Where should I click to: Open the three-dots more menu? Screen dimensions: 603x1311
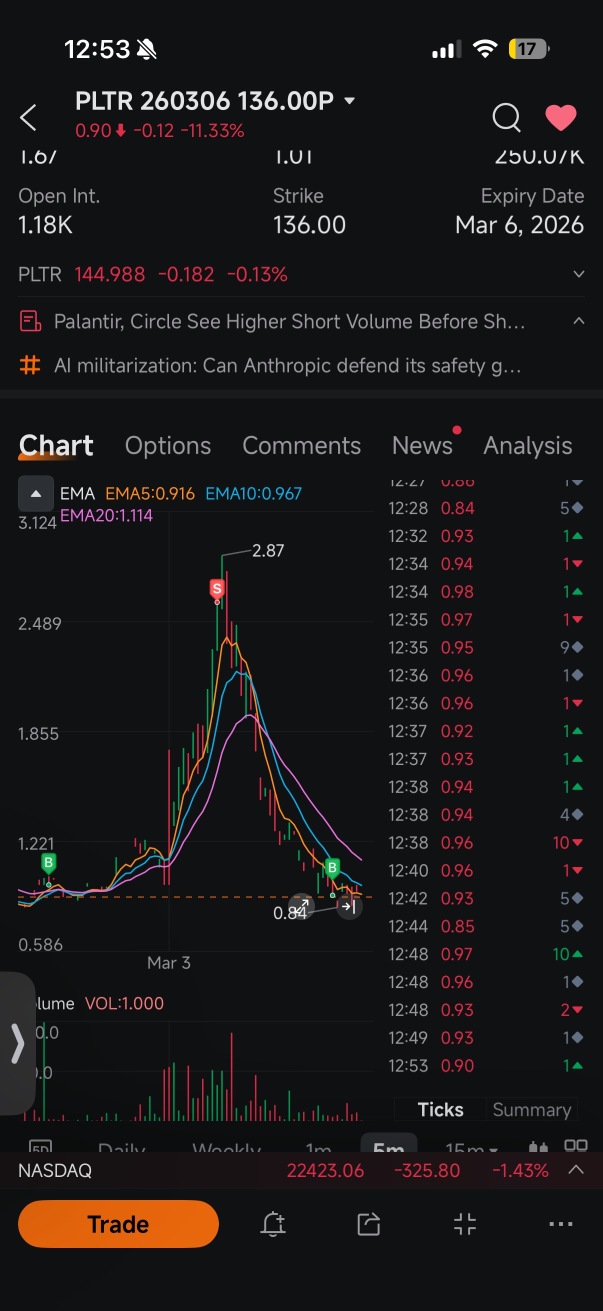pos(561,1224)
